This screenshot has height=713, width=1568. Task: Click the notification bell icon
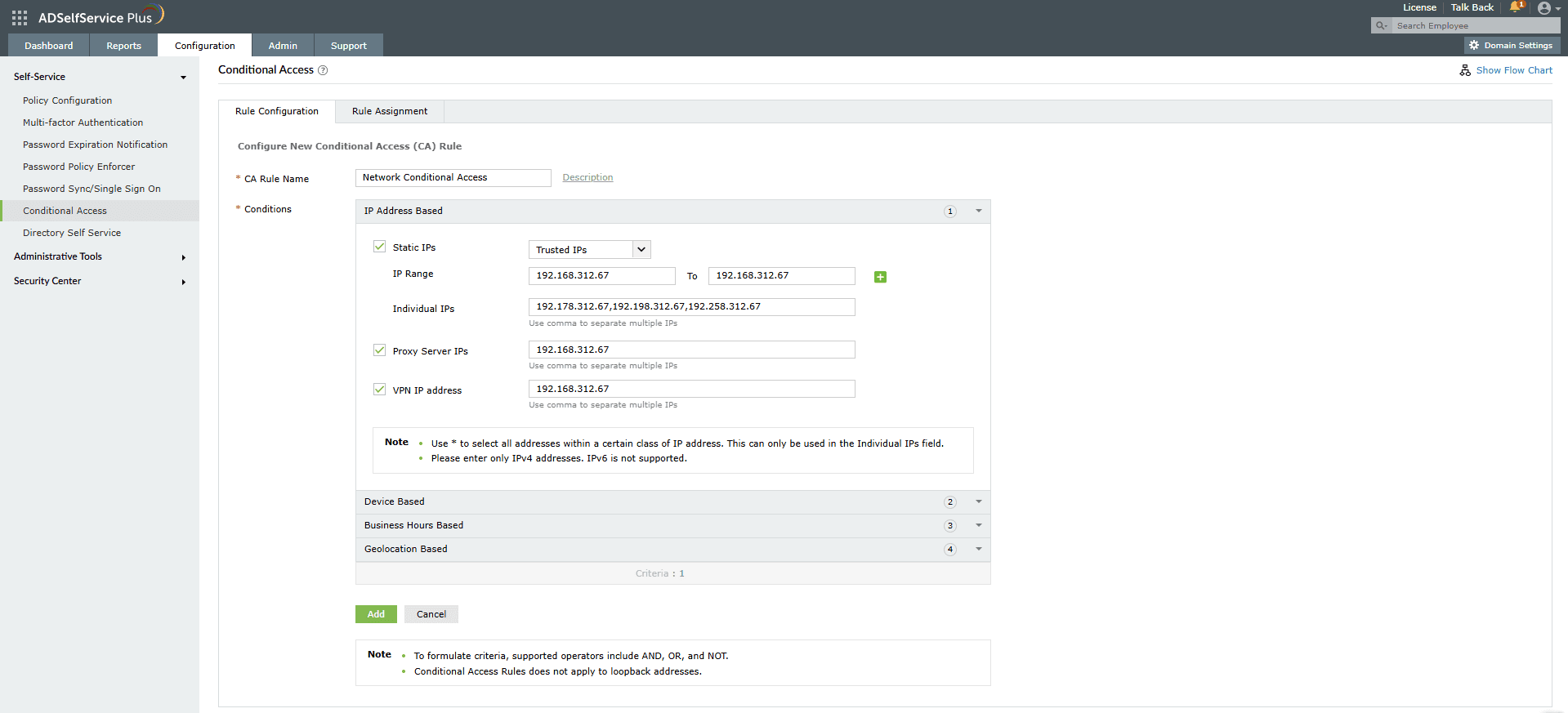(1516, 7)
